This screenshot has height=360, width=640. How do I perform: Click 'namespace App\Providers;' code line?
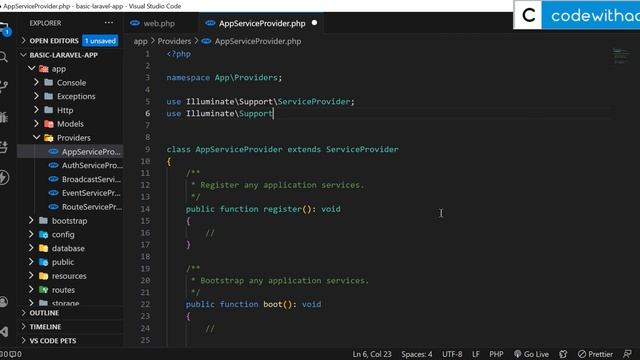224,78
